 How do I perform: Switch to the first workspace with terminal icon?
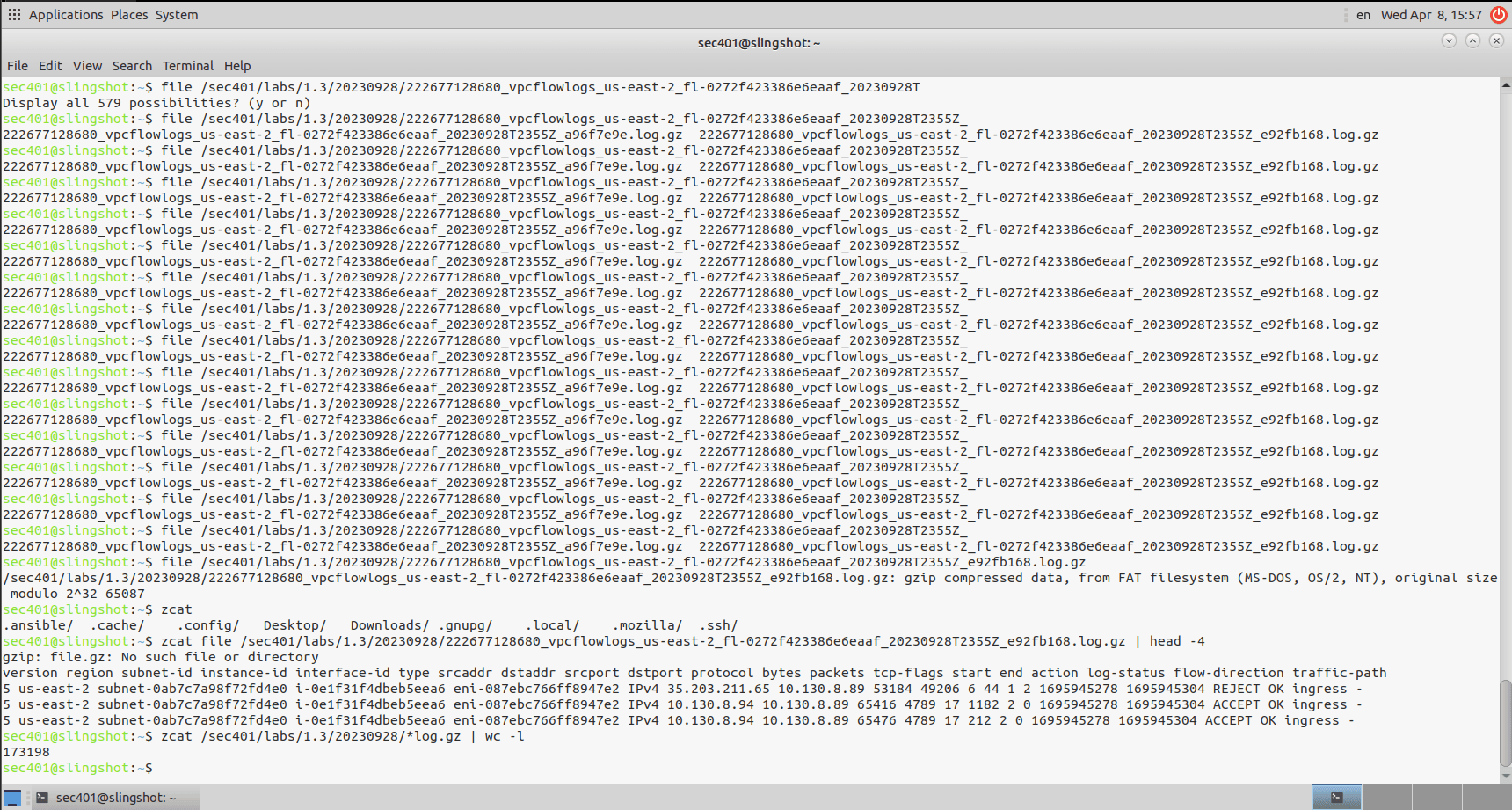coord(1337,798)
